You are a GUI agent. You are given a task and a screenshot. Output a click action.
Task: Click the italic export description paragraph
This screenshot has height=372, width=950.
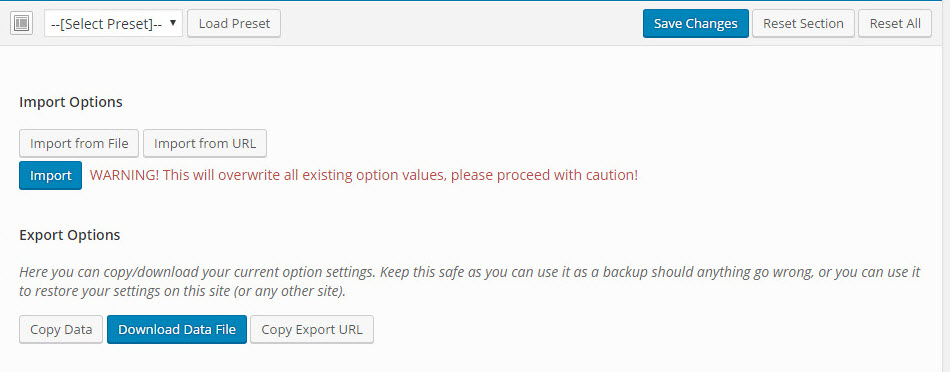pos(470,282)
